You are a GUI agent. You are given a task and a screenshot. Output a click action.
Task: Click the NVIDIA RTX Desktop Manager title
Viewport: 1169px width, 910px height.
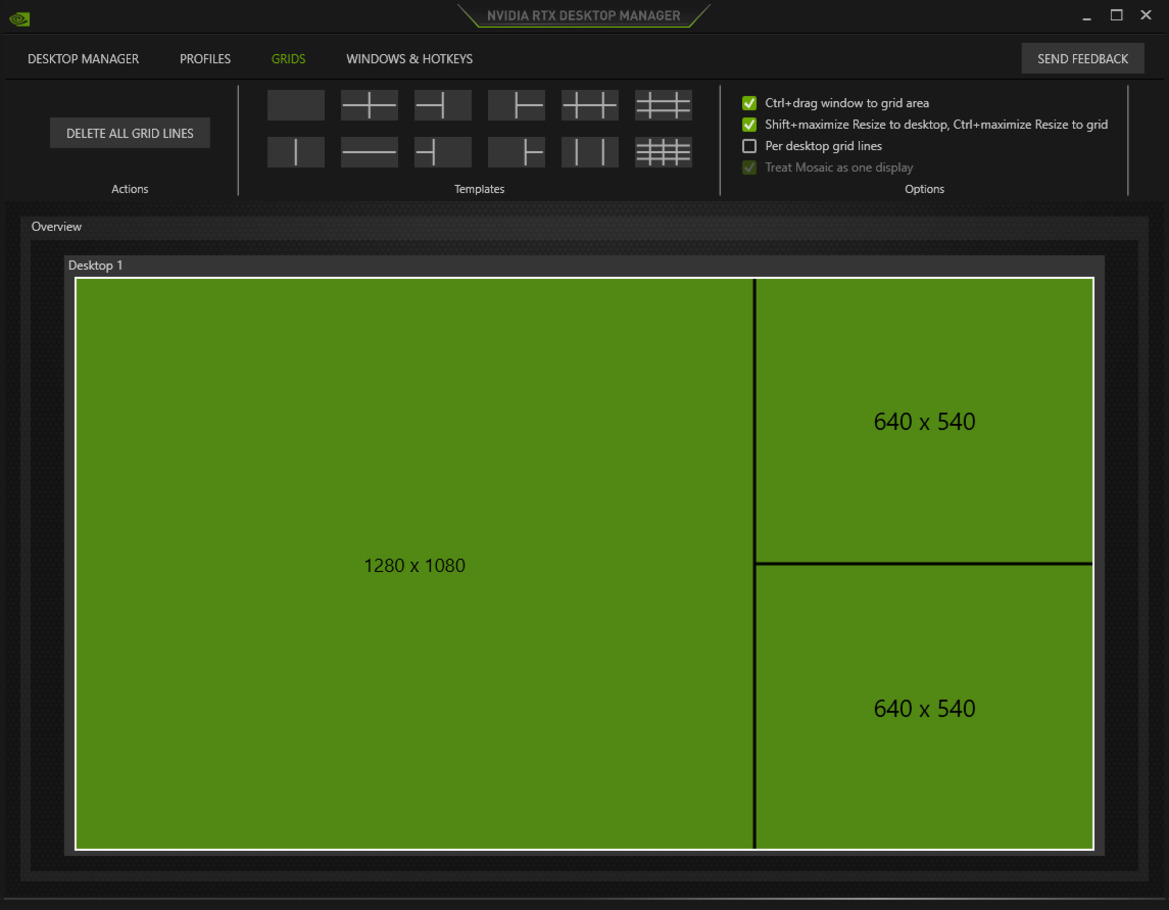click(x=584, y=16)
